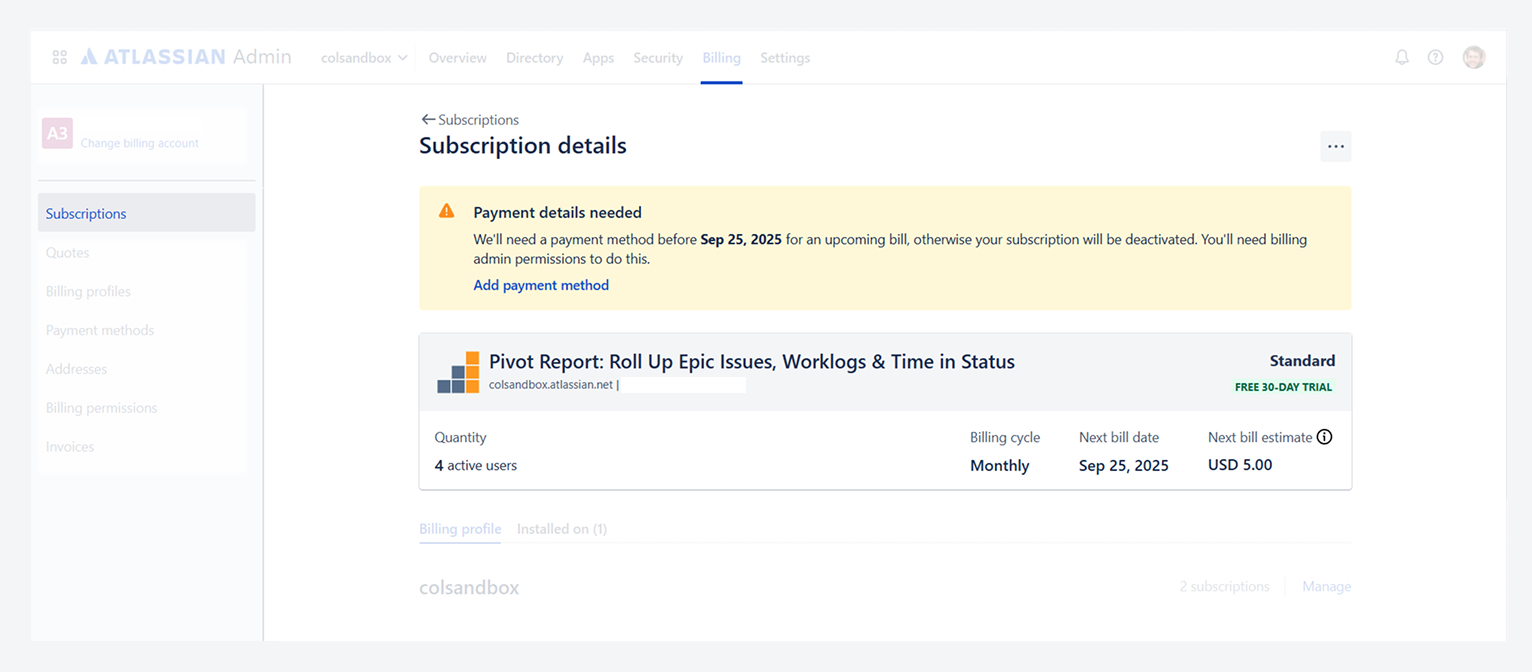This screenshot has height=672, width=1532.
Task: Click the Manage link for colsandbox
Action: (1326, 587)
